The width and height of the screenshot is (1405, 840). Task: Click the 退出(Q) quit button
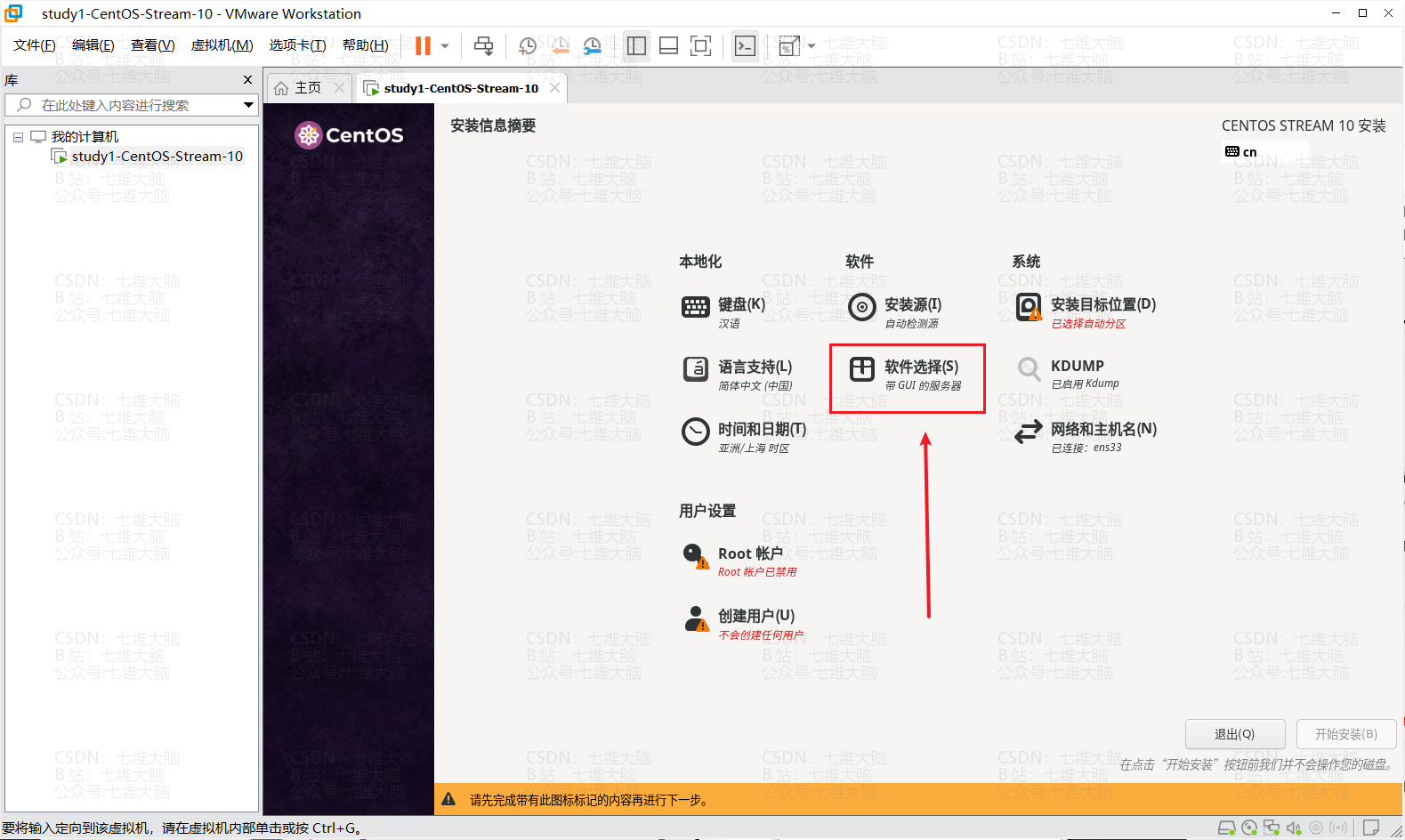[1235, 734]
